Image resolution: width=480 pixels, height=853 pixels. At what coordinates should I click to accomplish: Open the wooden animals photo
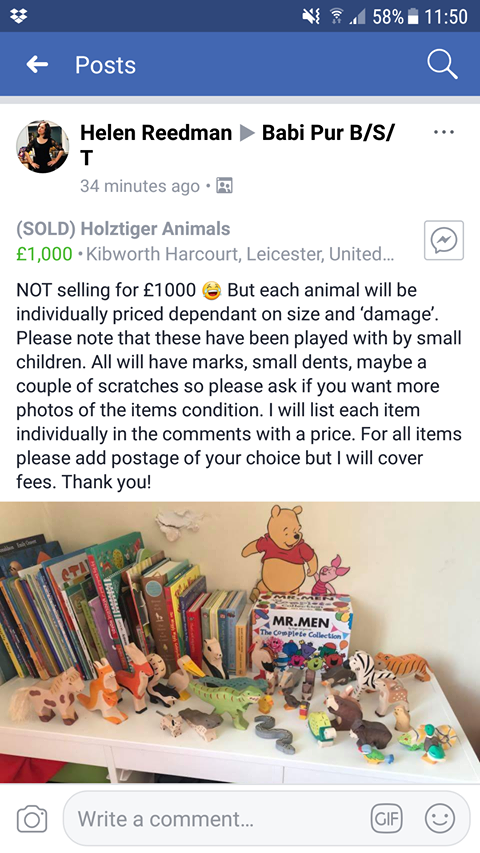(240, 642)
